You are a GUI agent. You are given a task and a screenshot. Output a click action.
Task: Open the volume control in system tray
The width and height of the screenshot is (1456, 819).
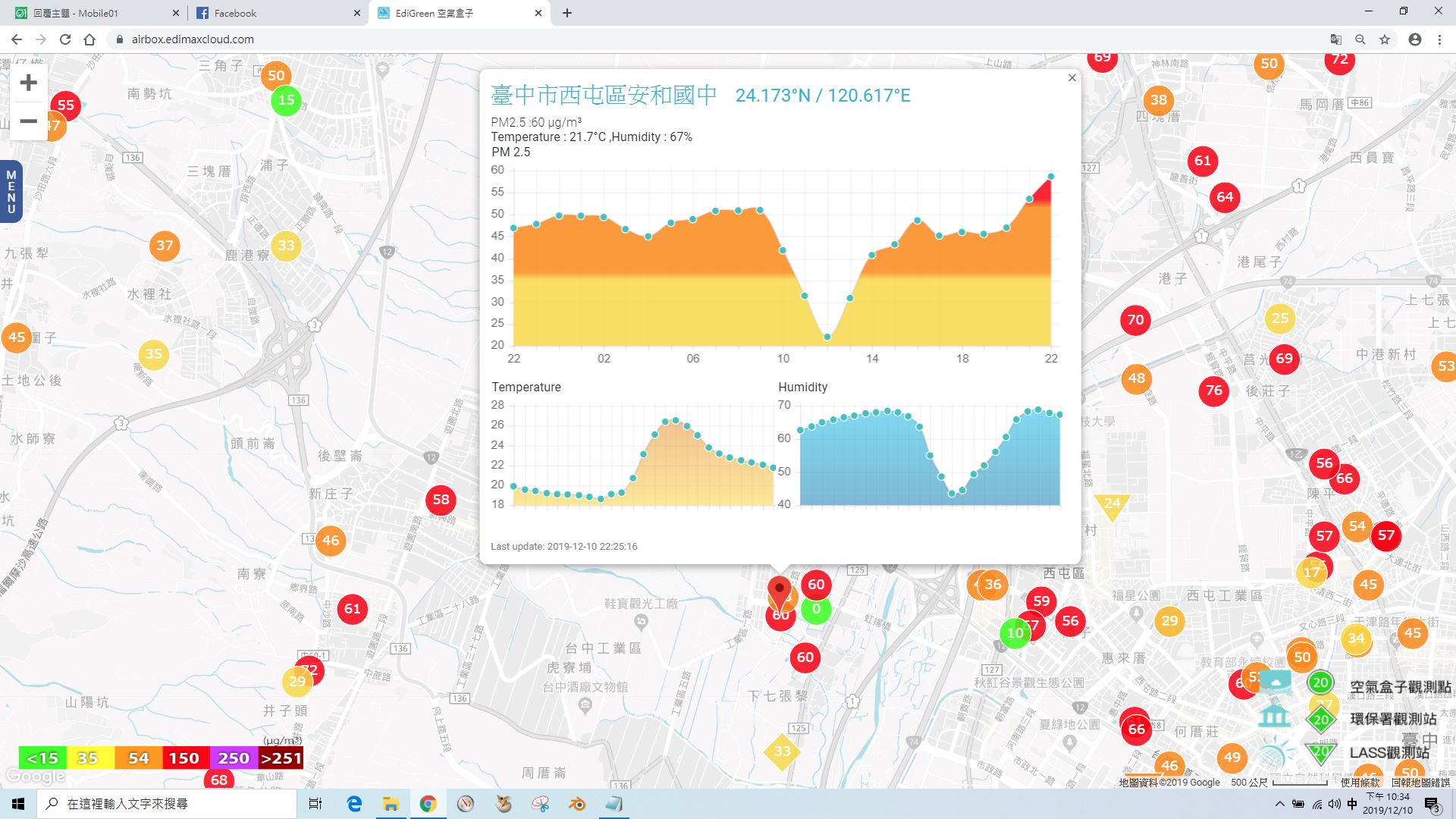point(1334,804)
